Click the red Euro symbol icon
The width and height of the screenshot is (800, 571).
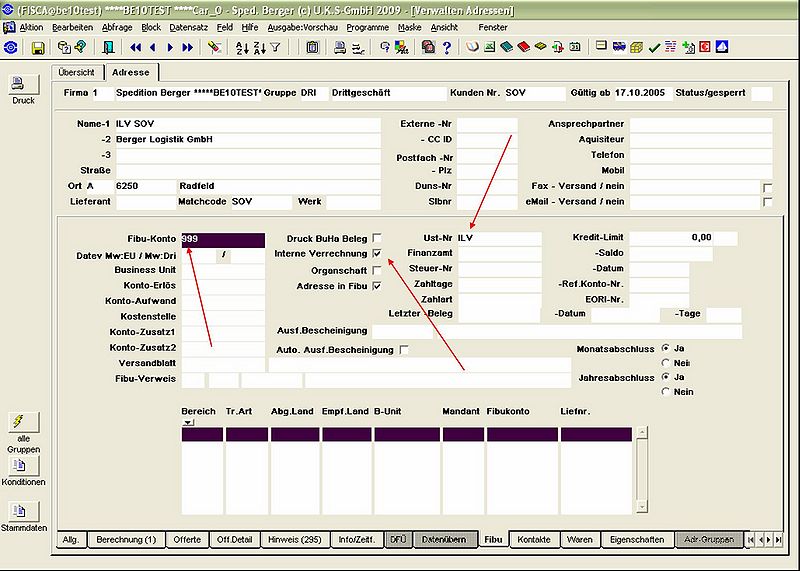705,47
